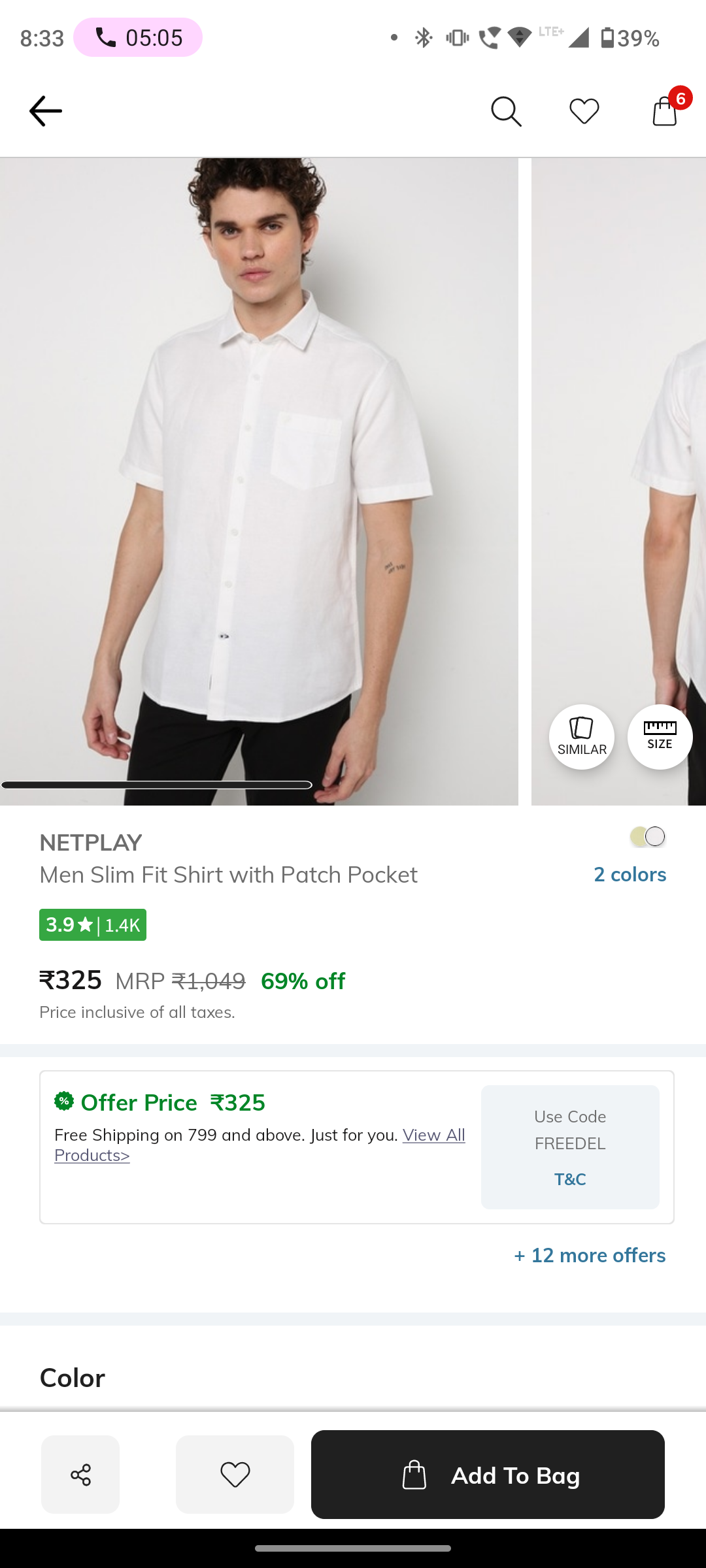Image resolution: width=706 pixels, height=1568 pixels.
Task: Select the color swatch circles
Action: click(648, 837)
